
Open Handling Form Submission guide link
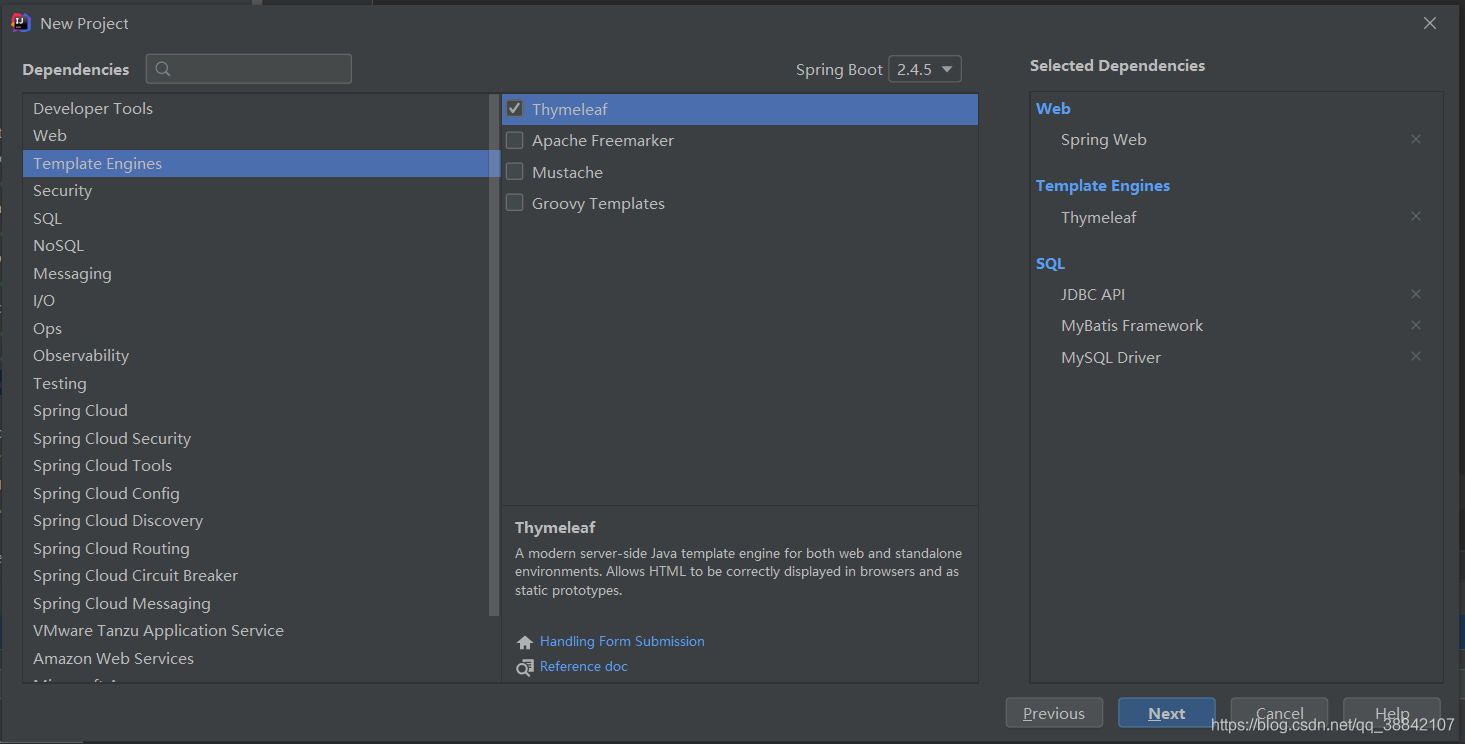(x=622, y=641)
